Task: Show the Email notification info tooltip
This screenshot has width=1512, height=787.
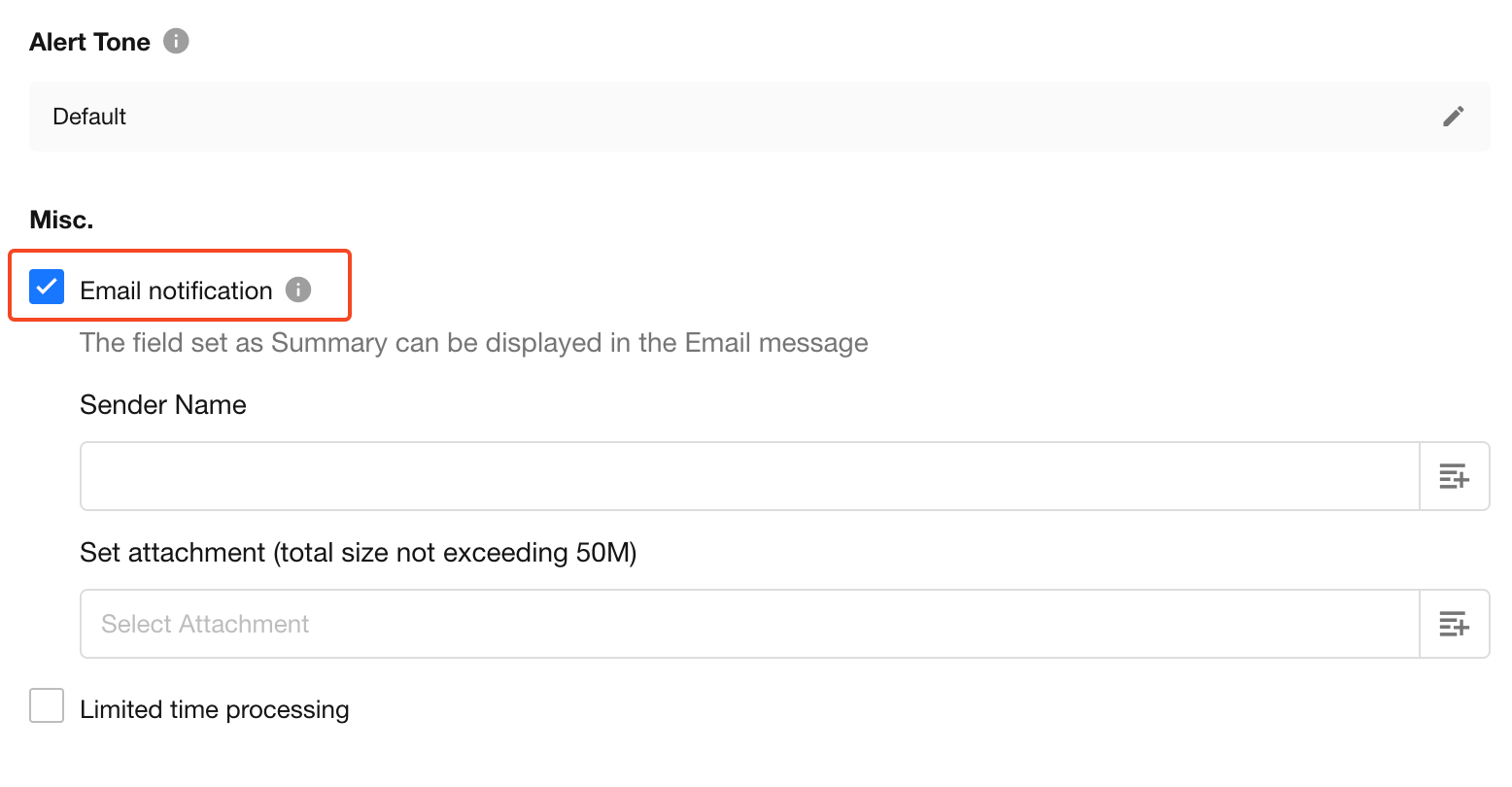Action: point(298,290)
